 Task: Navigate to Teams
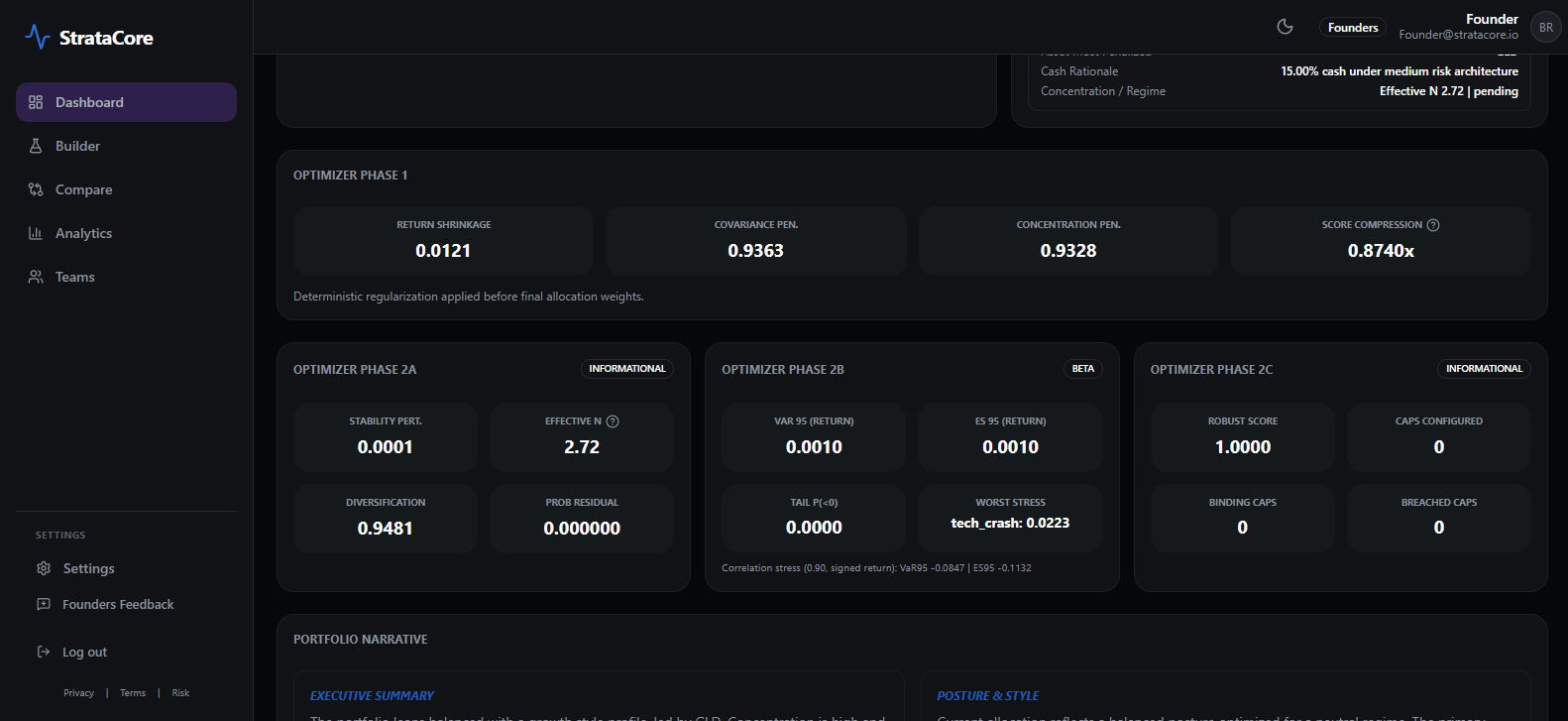[x=126, y=277]
